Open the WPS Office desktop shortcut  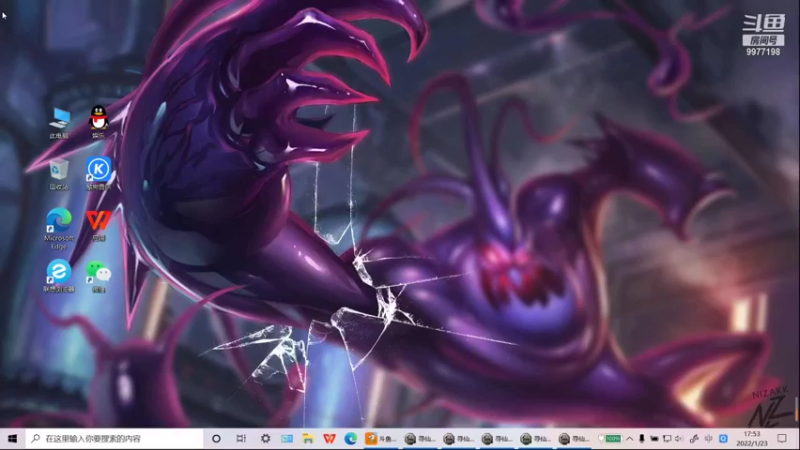point(98,225)
